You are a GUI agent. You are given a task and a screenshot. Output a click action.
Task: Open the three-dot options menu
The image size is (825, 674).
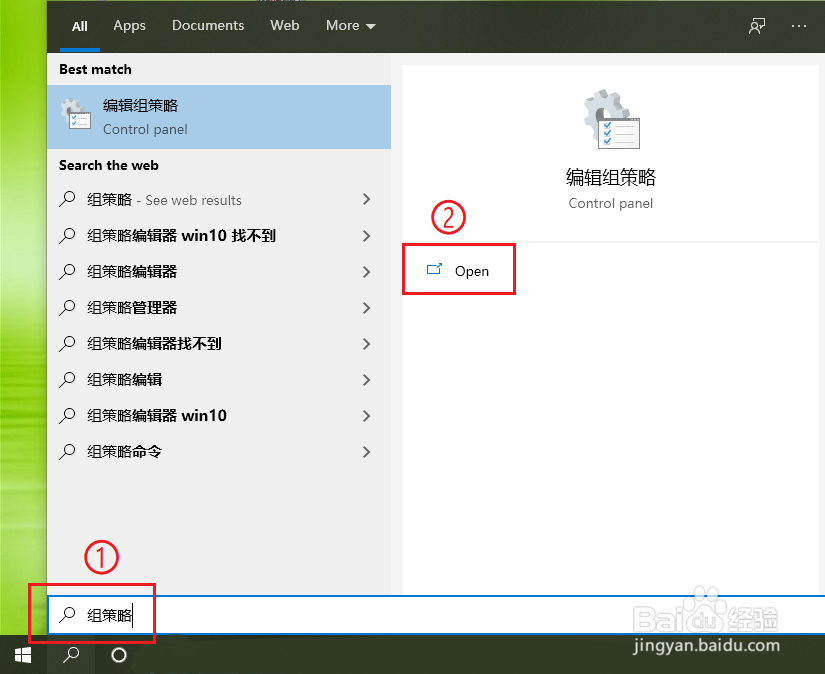pyautogui.click(x=799, y=26)
